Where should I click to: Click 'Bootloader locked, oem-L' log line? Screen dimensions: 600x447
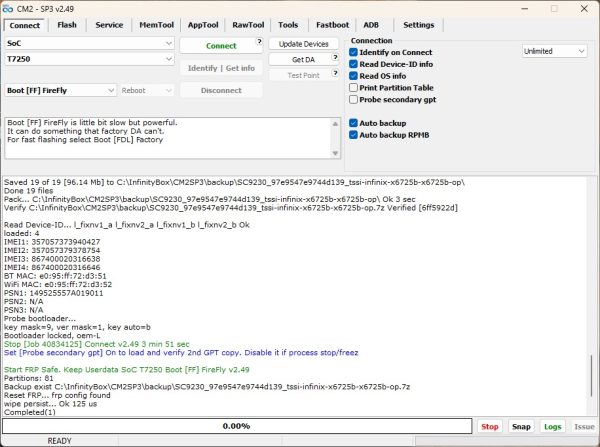point(52,336)
